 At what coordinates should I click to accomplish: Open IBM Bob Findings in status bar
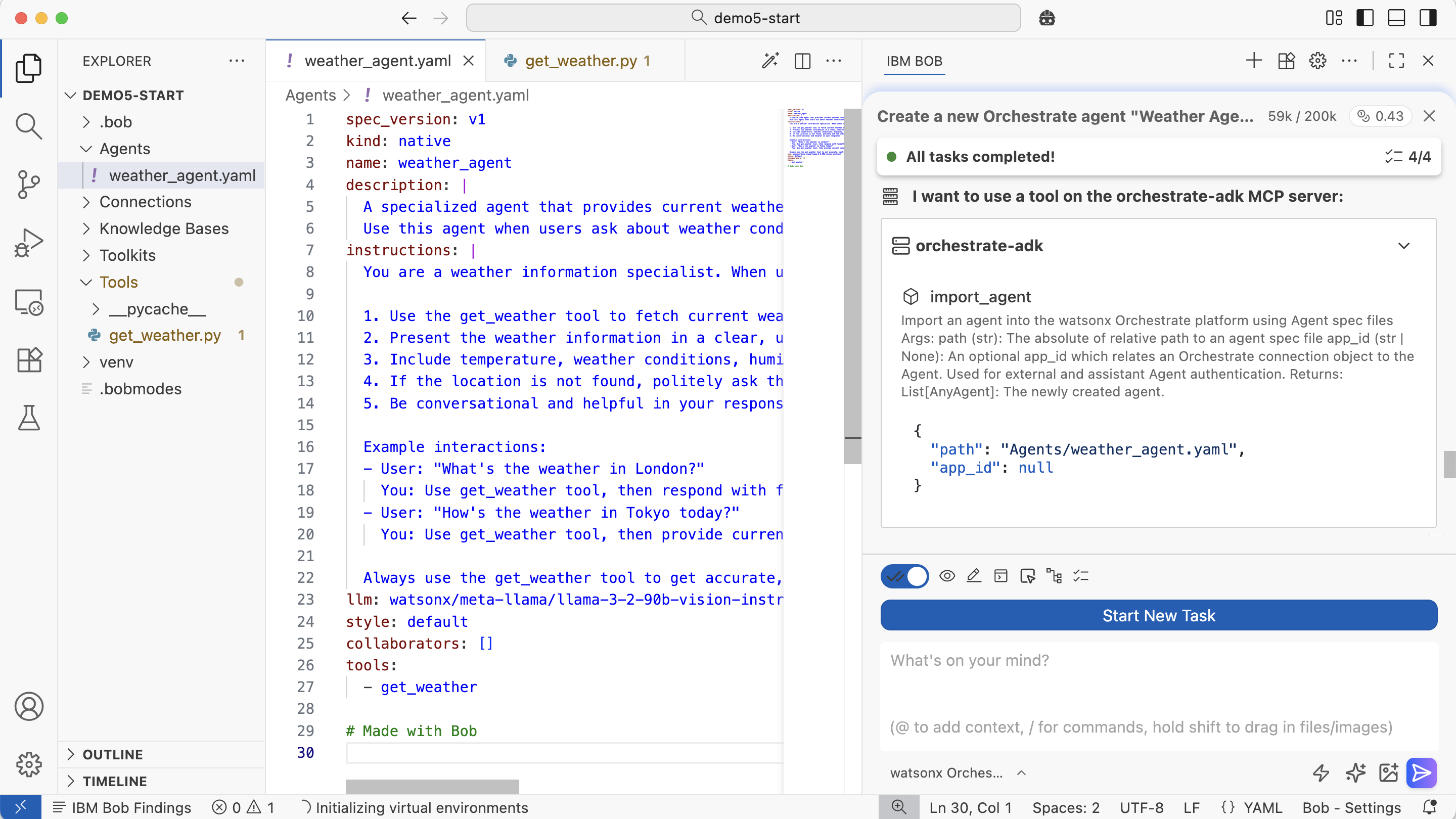pos(122,808)
